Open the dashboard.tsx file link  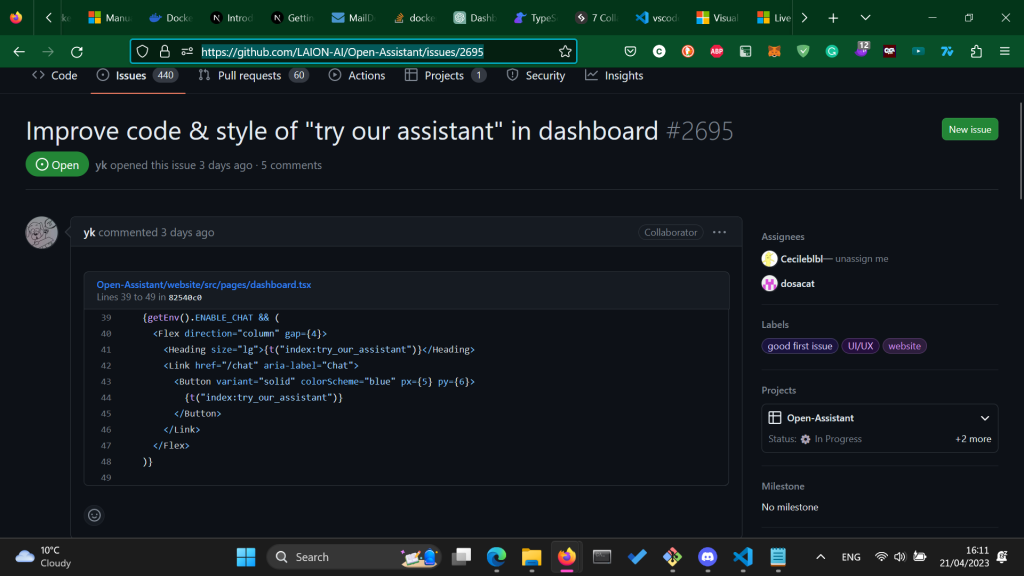(204, 285)
